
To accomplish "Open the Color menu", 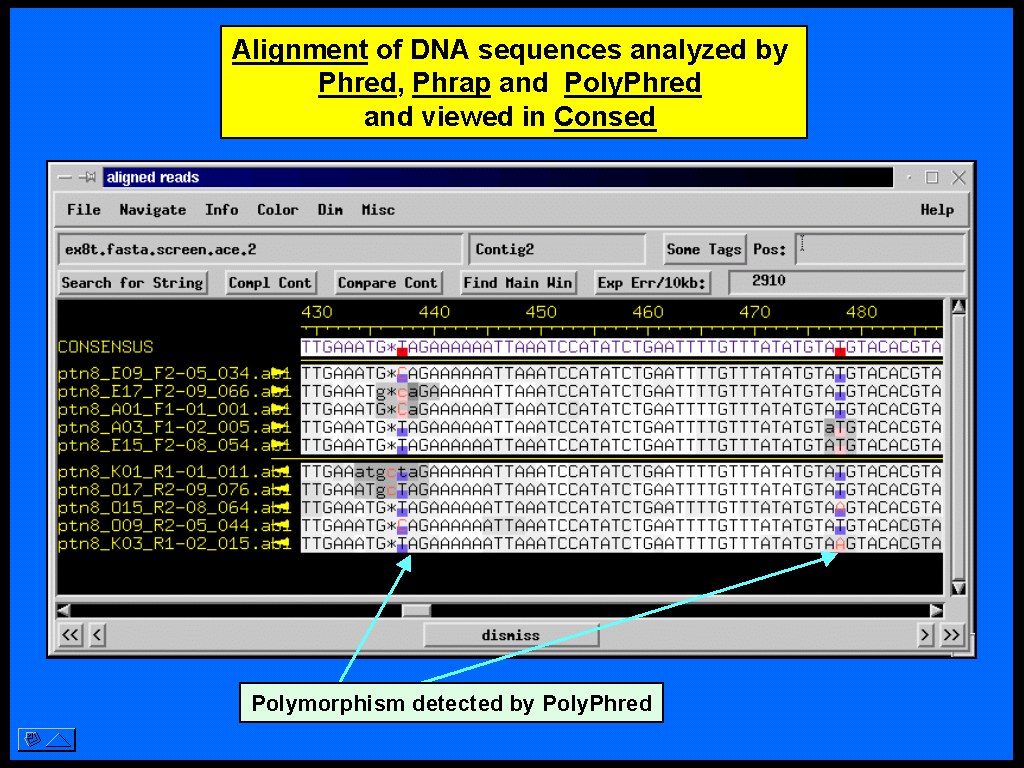I will 277,210.
